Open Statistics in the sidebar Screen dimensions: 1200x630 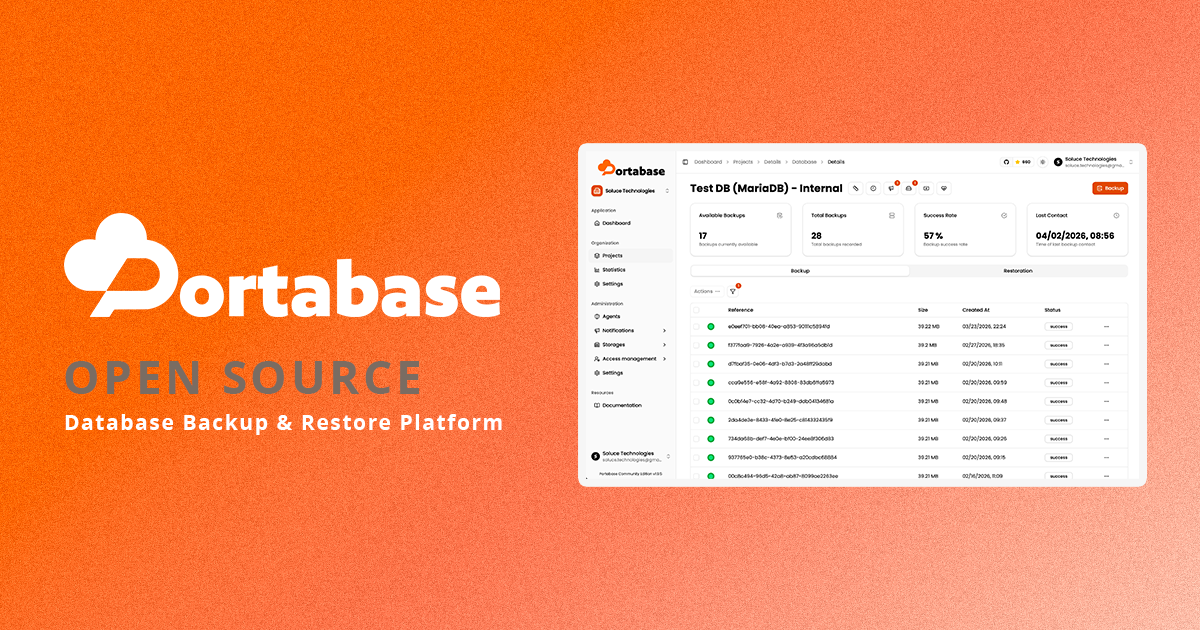(631, 270)
